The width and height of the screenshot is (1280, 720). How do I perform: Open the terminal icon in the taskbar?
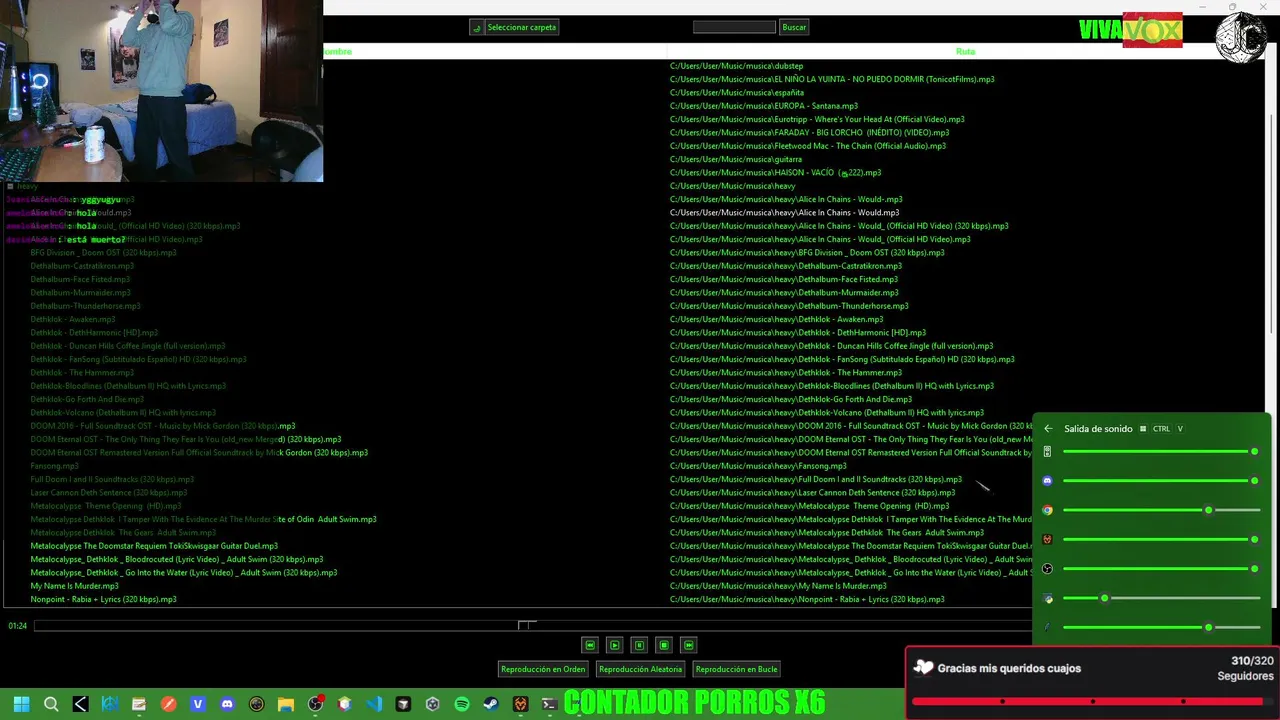(549, 704)
